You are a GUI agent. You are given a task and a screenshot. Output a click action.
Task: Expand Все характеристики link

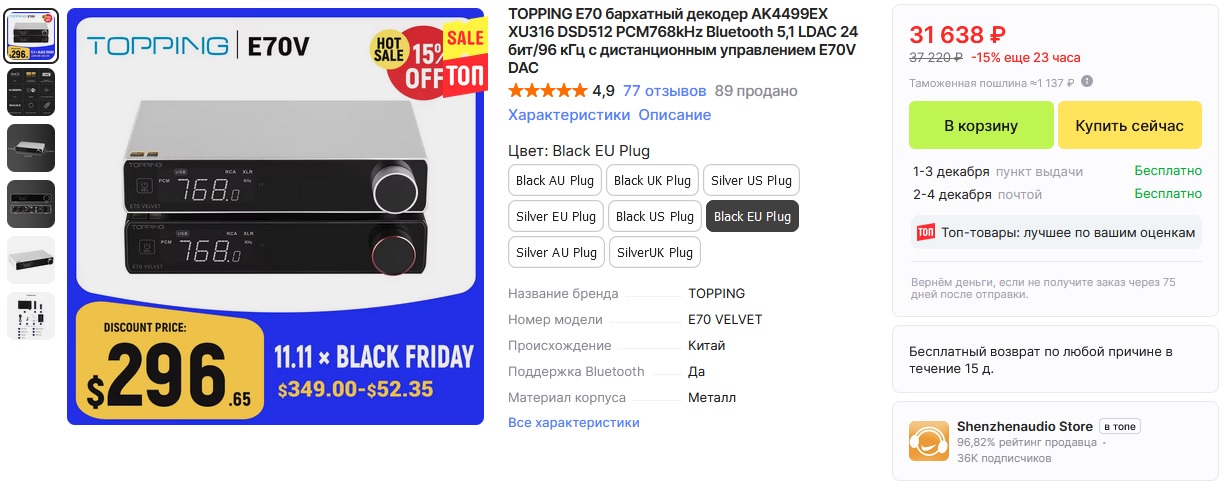[573, 422]
